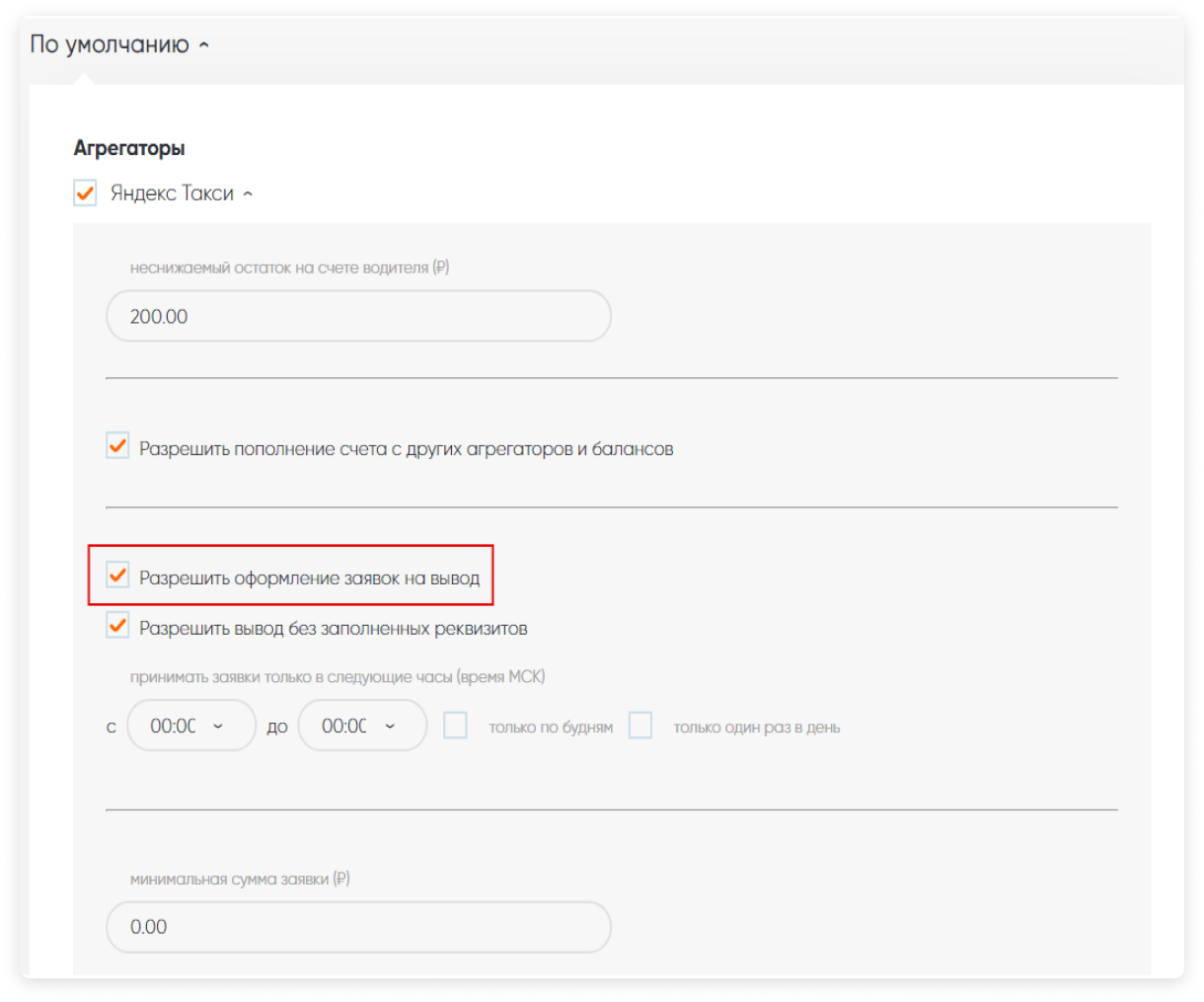Collapse the Яндекс Такси section arrow

coord(248,193)
